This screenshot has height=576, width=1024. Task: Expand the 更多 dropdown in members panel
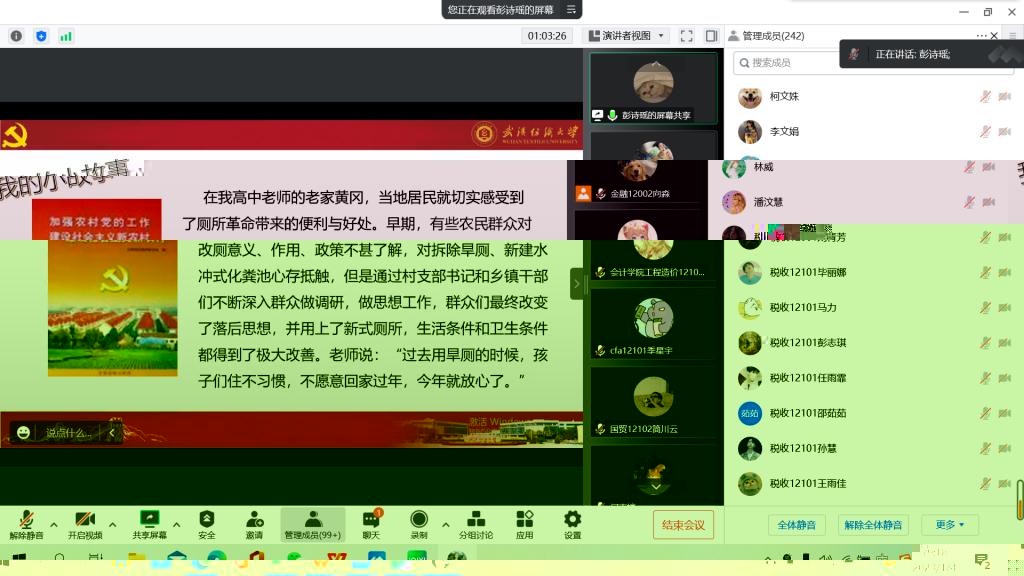point(950,525)
